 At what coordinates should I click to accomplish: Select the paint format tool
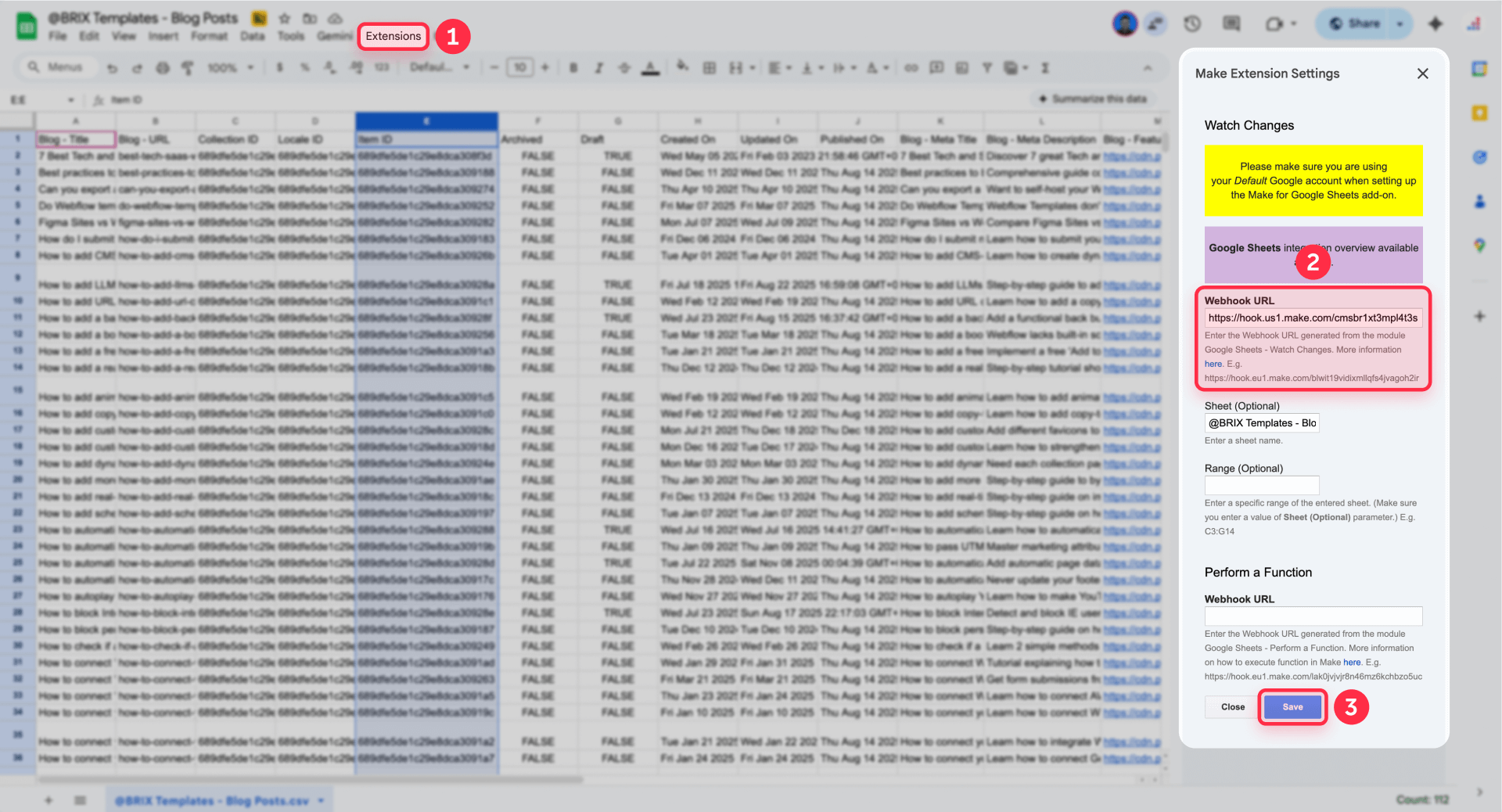coord(188,68)
